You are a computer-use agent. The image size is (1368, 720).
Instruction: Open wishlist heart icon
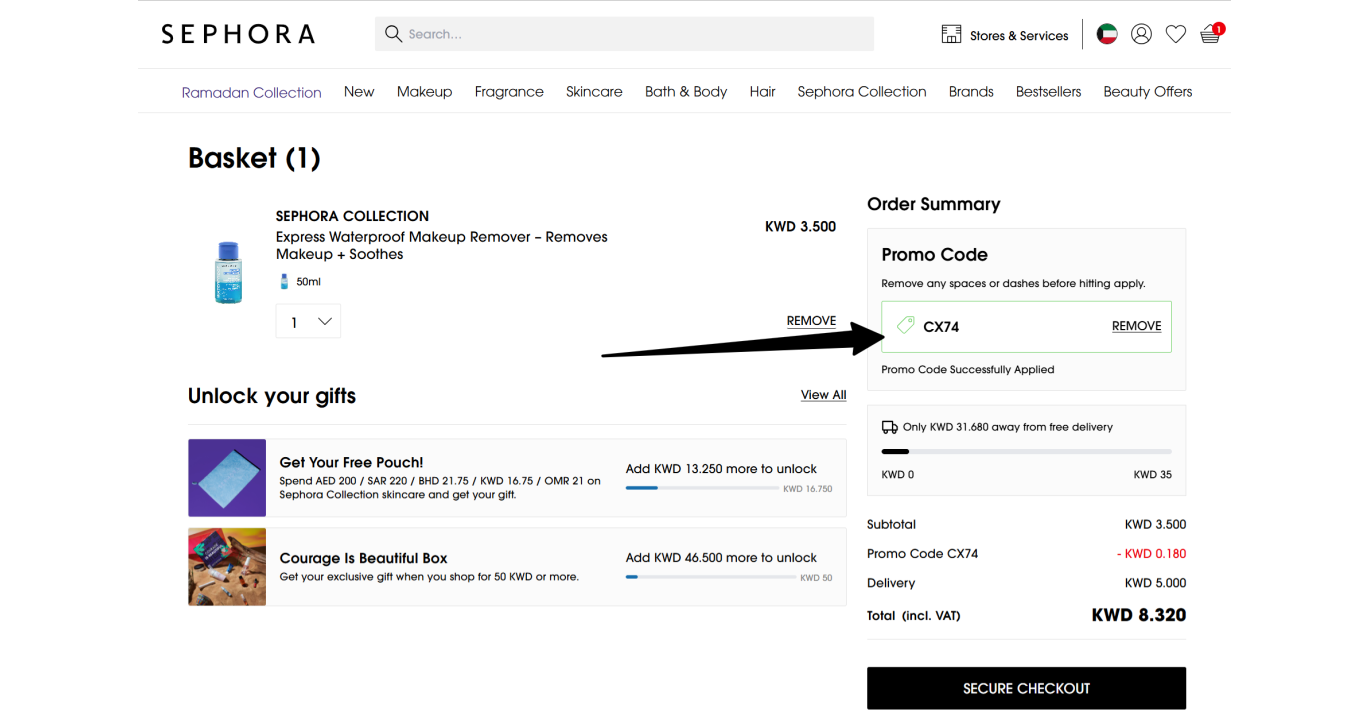[1176, 34]
